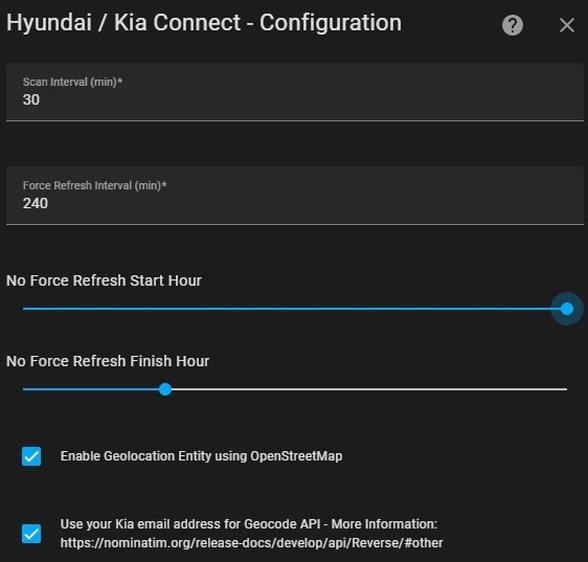Viewport: 588px width, 562px height.
Task: Open the help question mark icon
Action: [512, 25]
